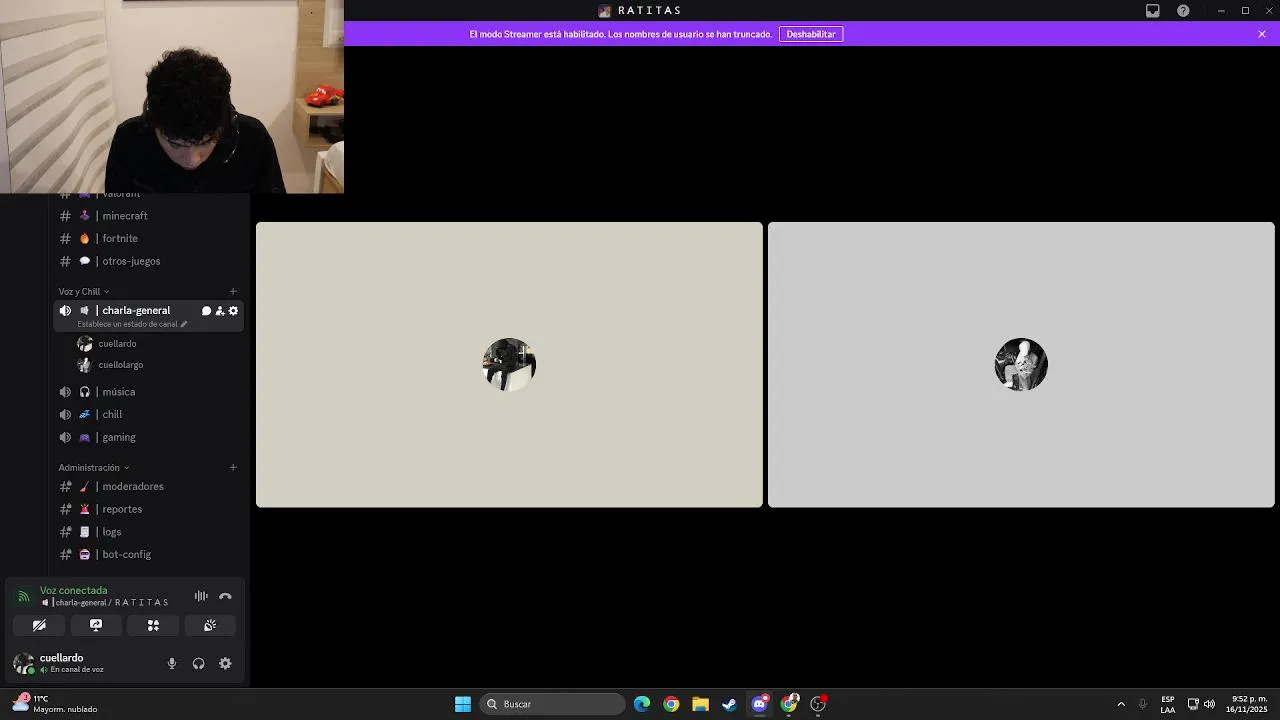
Task: Click the taskbar Buscar search box
Action: tap(553, 704)
